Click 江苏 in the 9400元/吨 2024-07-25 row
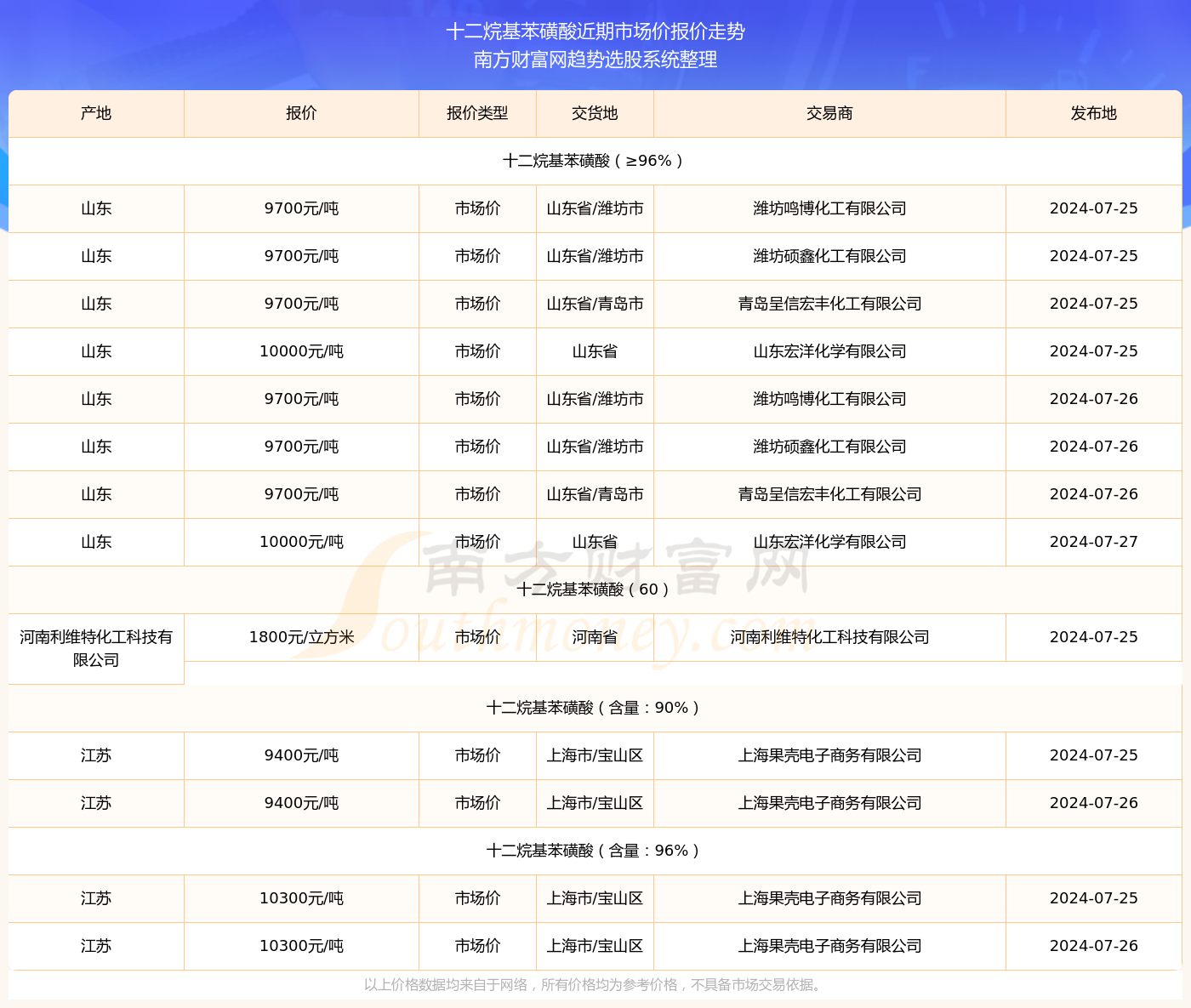 coord(96,755)
